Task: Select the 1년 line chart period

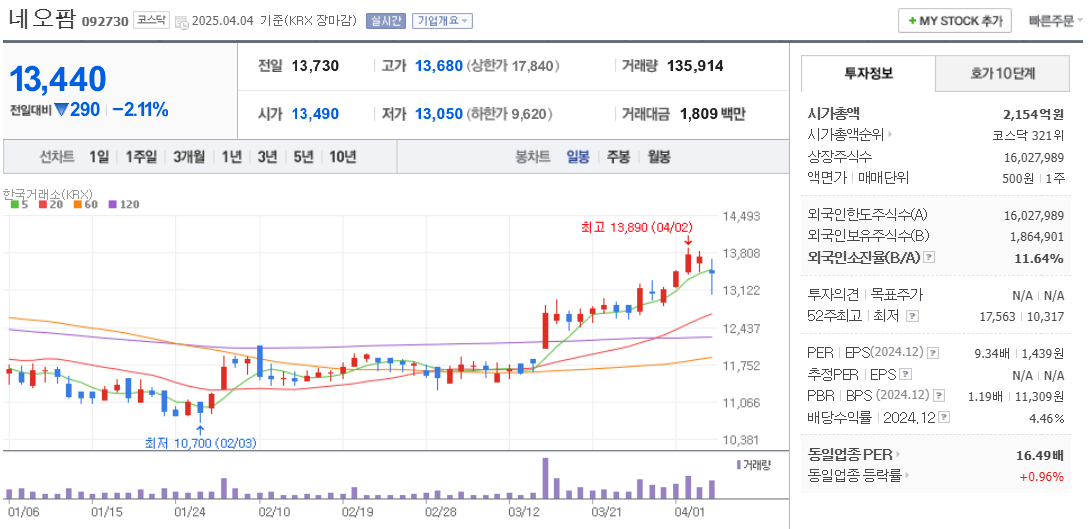Action: 231,156
